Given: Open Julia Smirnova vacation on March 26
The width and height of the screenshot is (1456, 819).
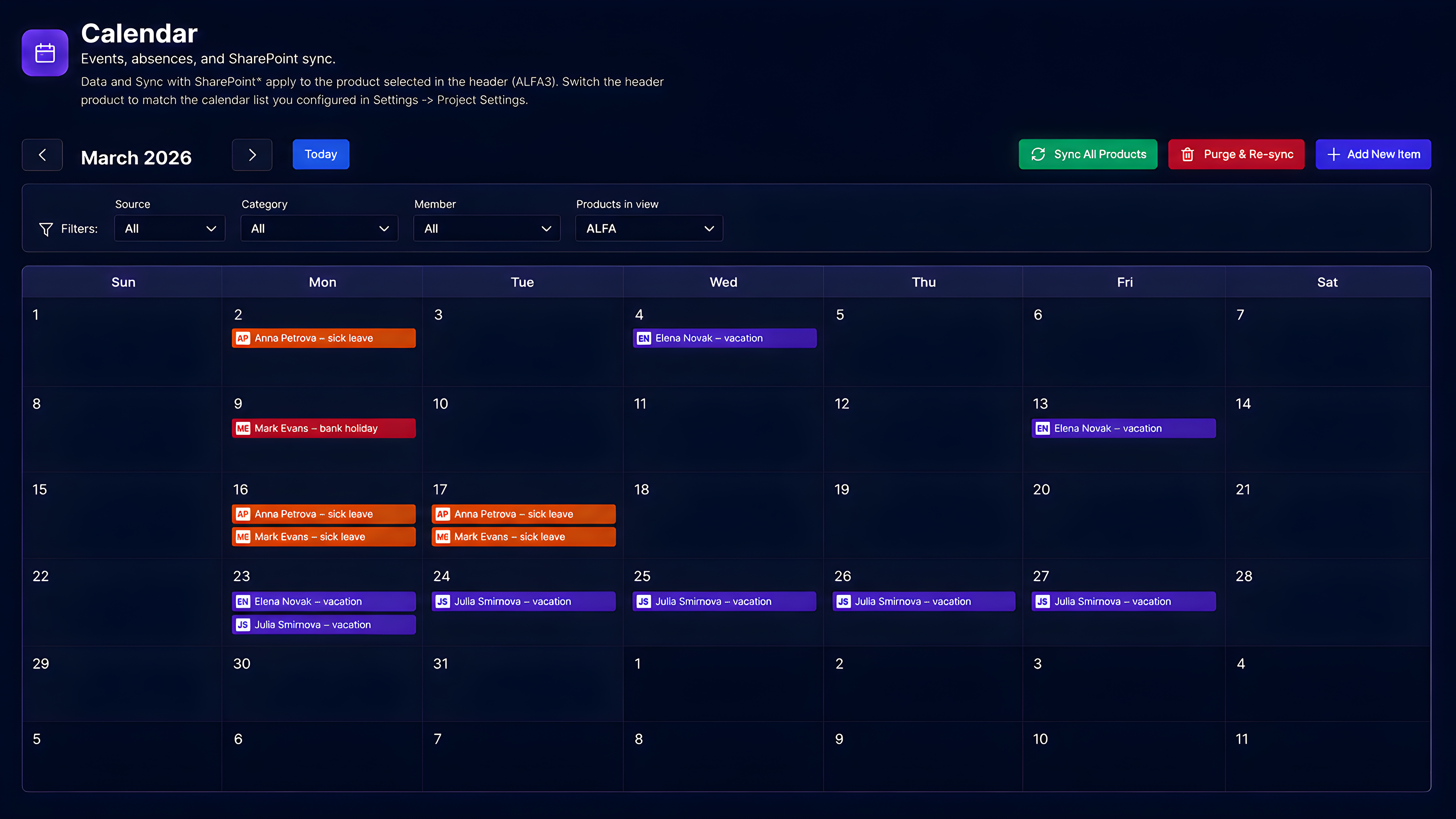Looking at the screenshot, I should pos(924,602).
